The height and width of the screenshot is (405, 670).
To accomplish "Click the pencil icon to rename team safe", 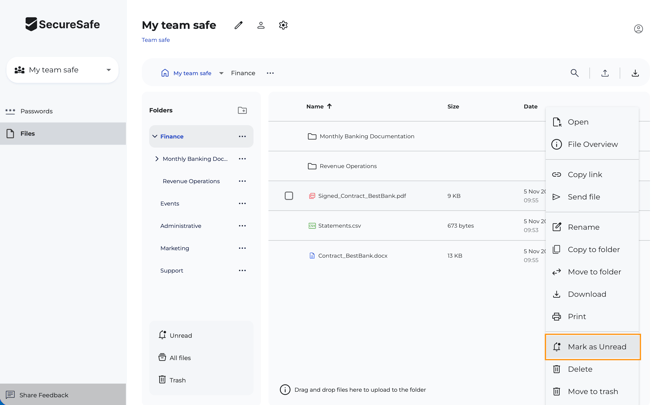I will (238, 26).
